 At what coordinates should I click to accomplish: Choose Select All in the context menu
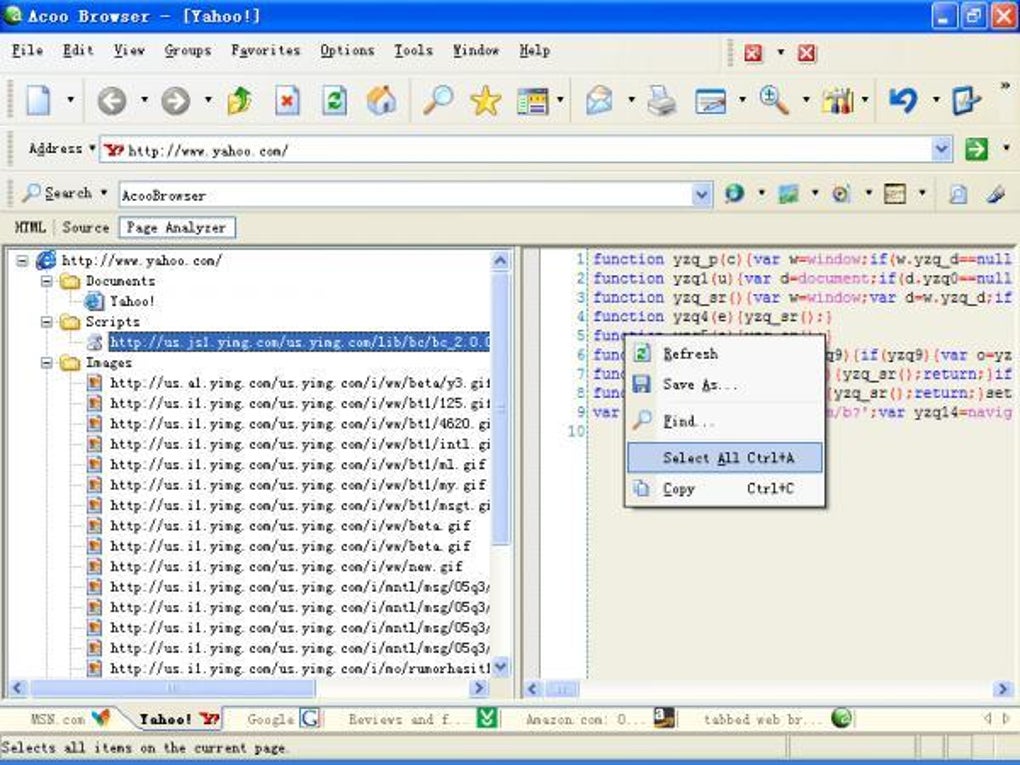point(725,457)
